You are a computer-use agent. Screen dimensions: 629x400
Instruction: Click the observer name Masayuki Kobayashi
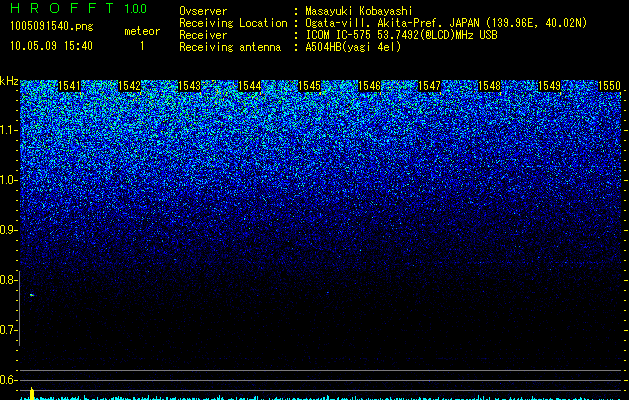[359, 11]
